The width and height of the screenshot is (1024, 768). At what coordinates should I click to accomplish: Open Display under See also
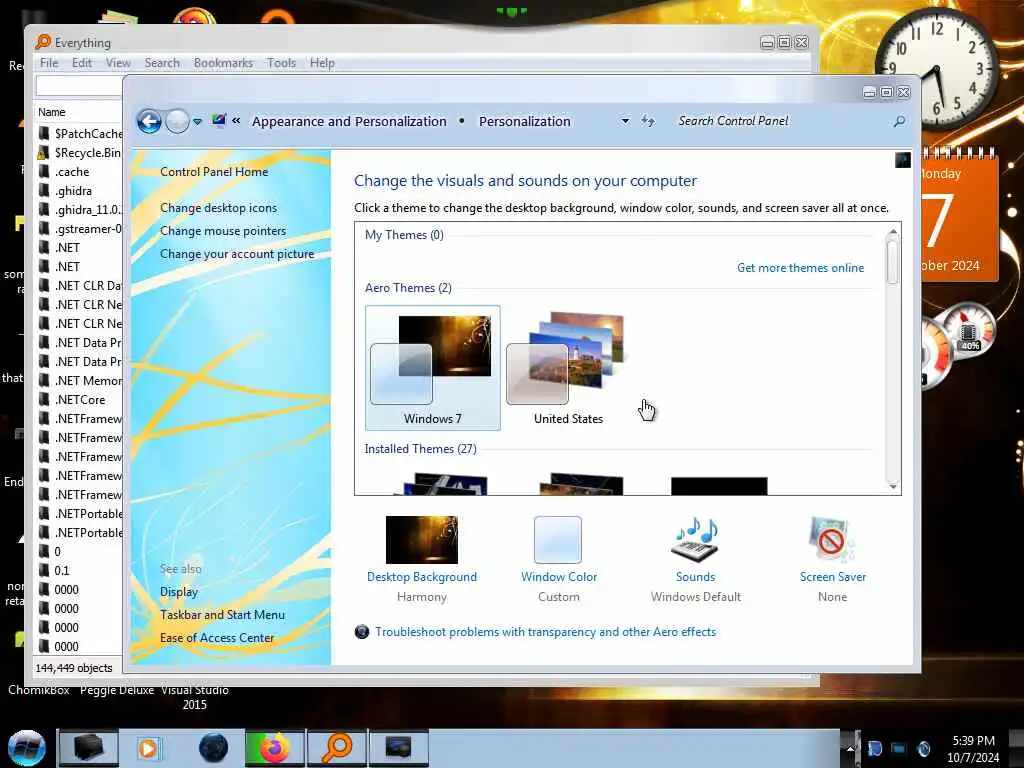tap(179, 592)
